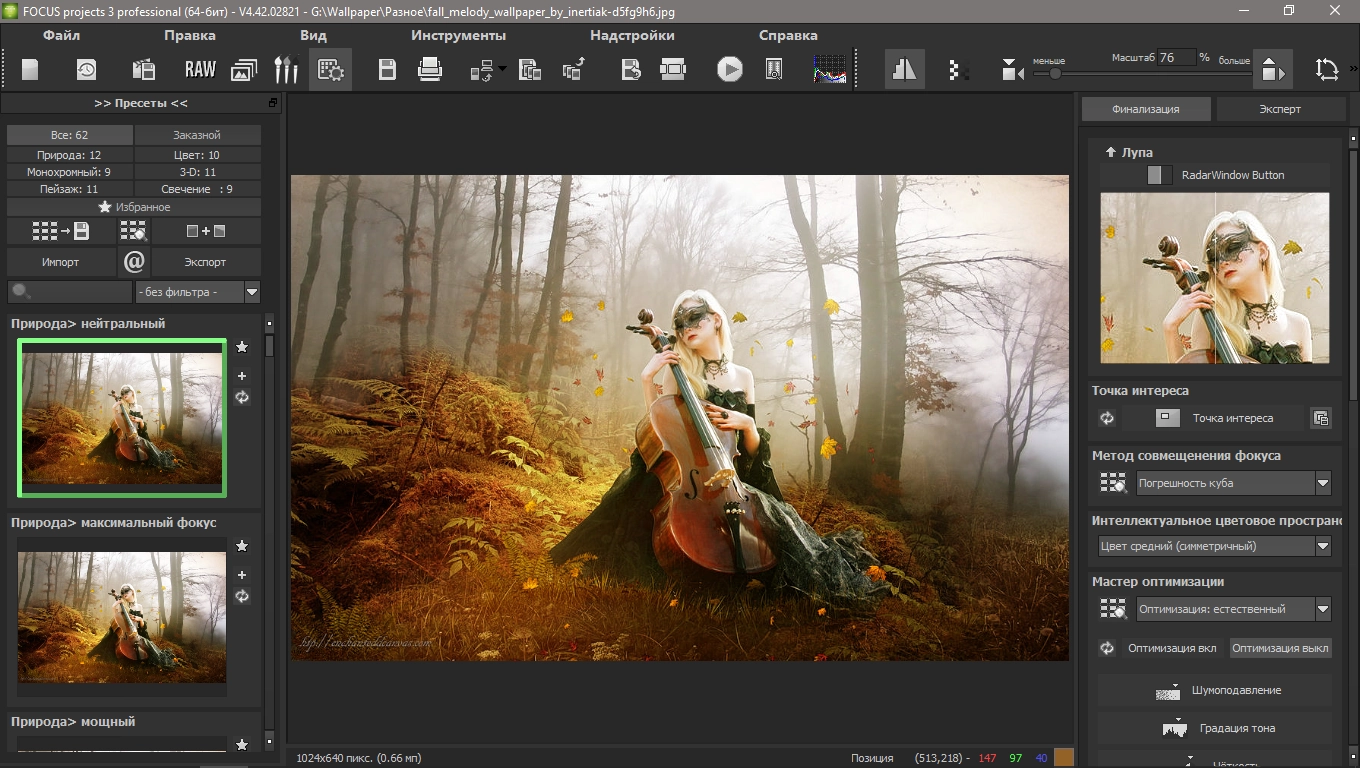This screenshot has height=768, width=1360.
Task: Switch to the Эксперт tab
Action: (x=1280, y=109)
